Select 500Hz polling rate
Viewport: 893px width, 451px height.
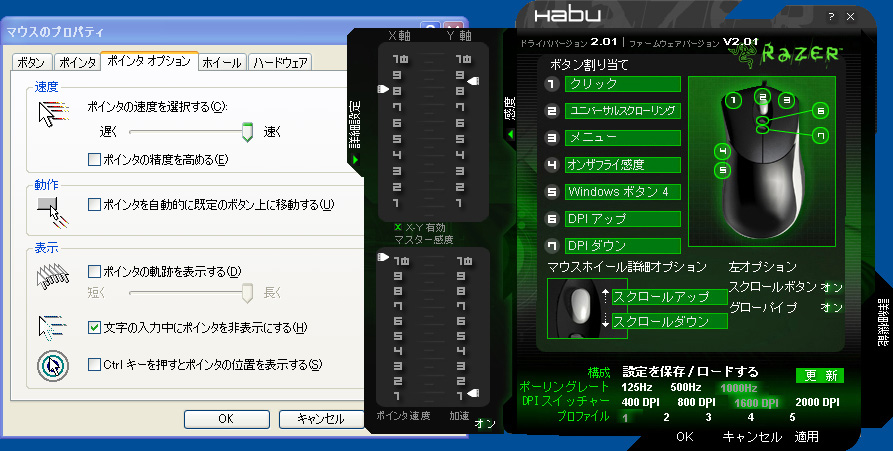(686, 388)
